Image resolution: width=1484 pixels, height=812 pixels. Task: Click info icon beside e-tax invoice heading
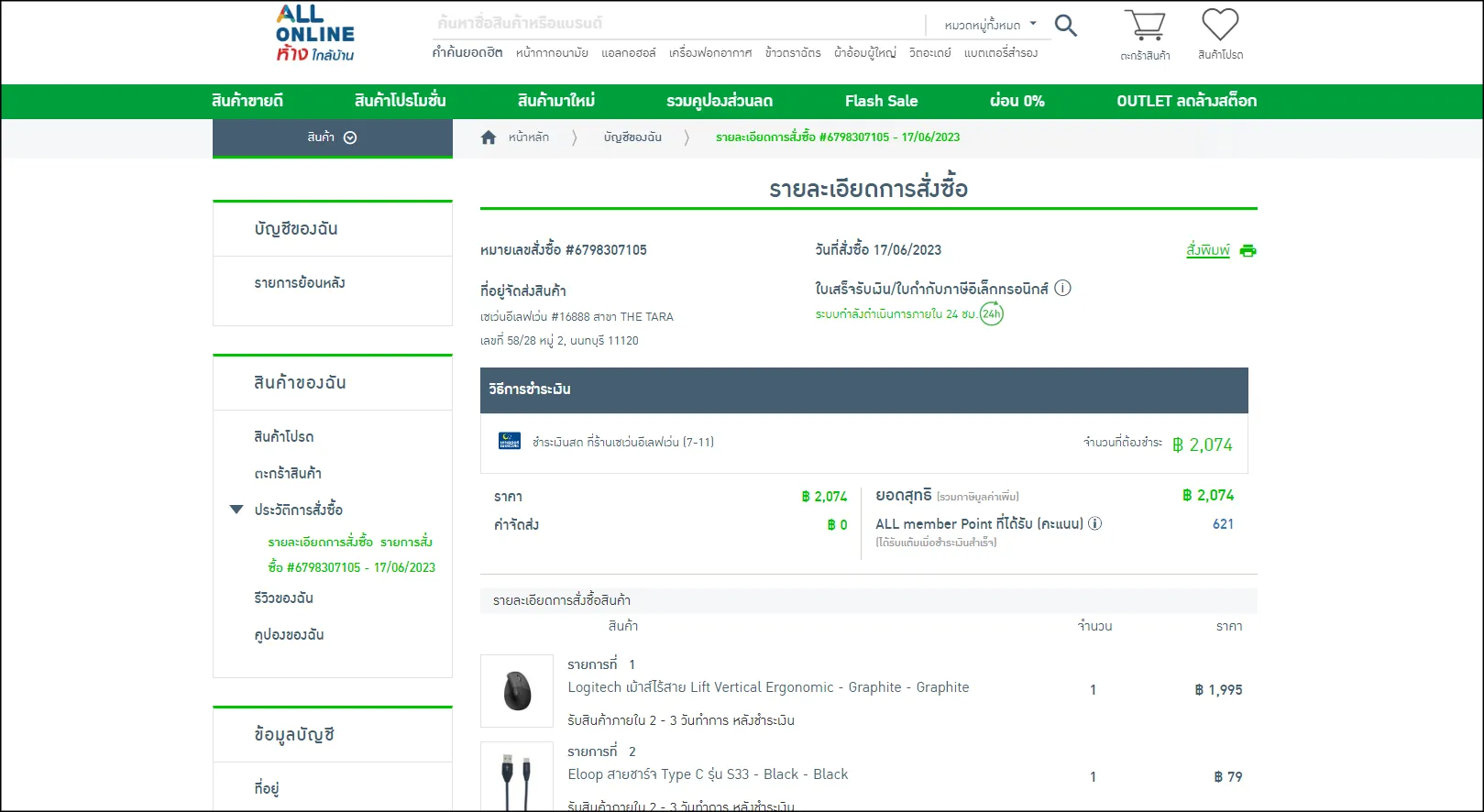pyautogui.click(x=1062, y=289)
